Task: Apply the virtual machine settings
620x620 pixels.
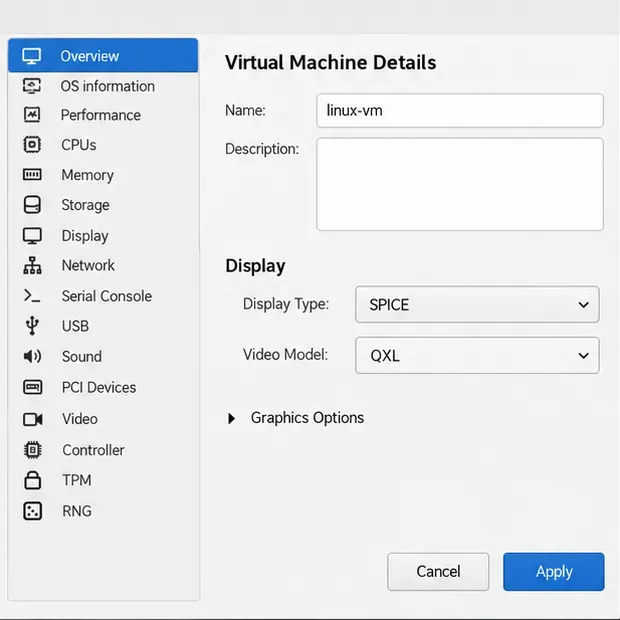Action: tap(554, 572)
